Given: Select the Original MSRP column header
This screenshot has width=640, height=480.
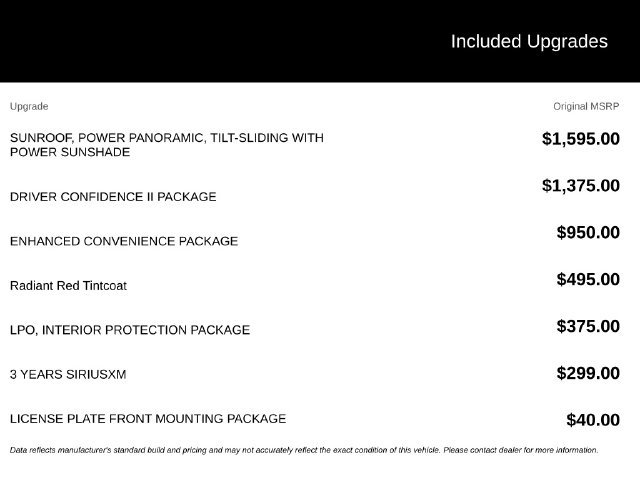Looking at the screenshot, I should tap(586, 106).
